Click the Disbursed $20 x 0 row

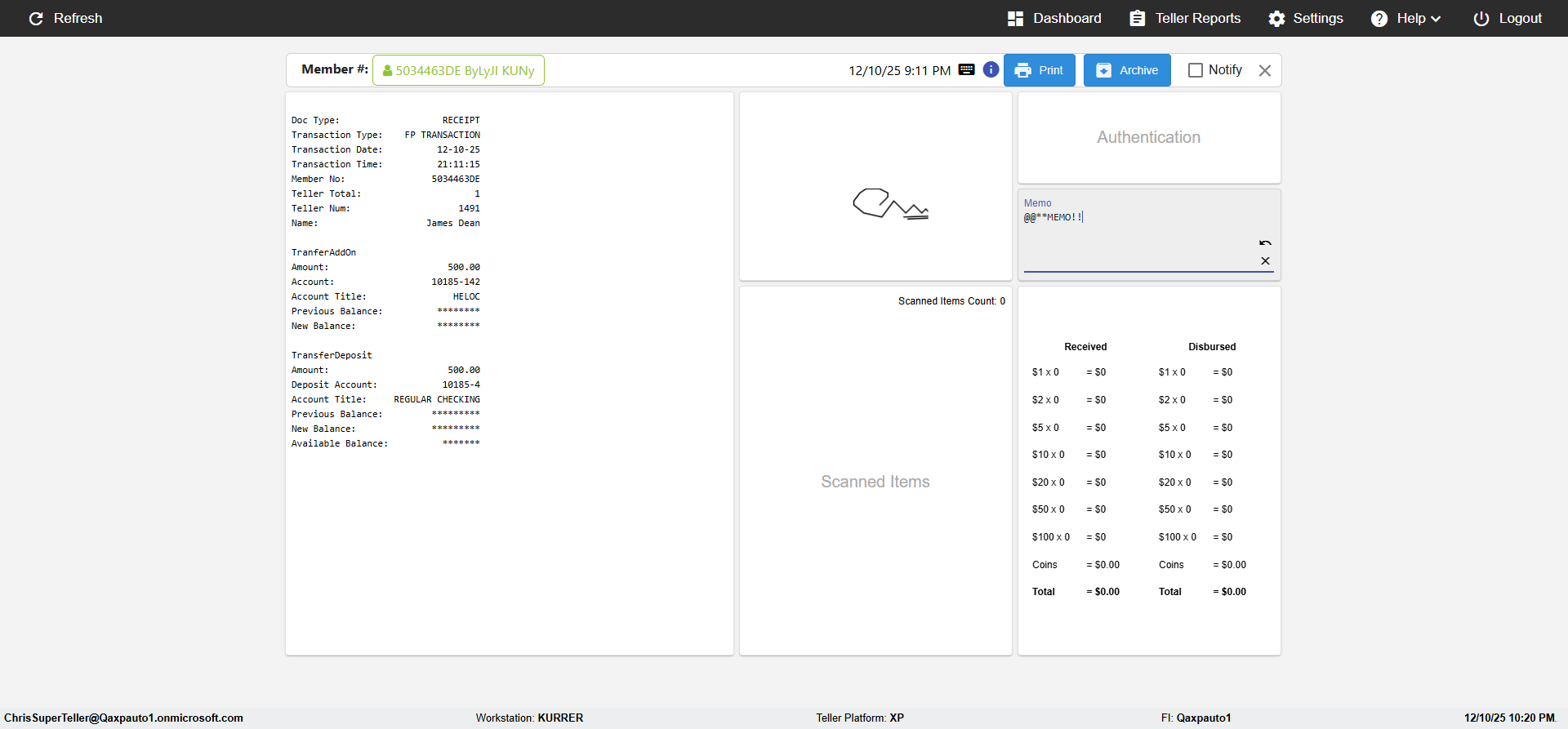[1196, 482]
